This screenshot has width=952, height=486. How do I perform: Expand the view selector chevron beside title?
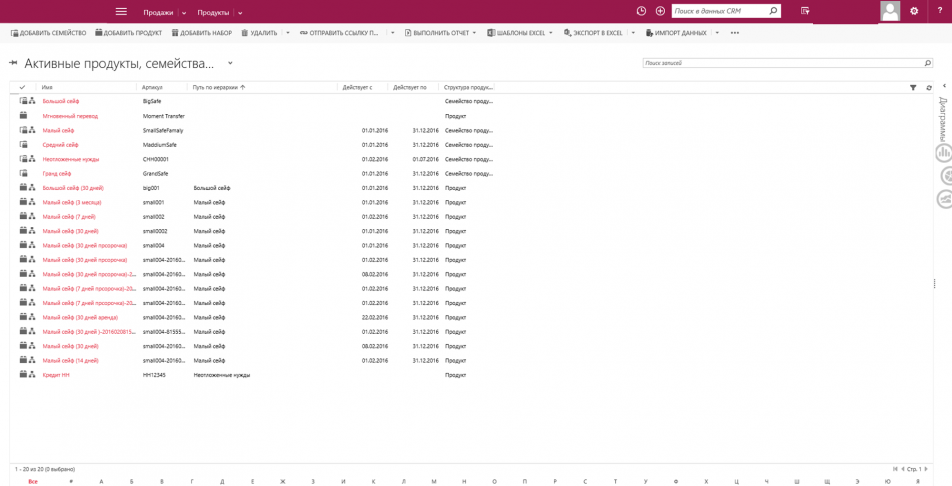[230, 63]
